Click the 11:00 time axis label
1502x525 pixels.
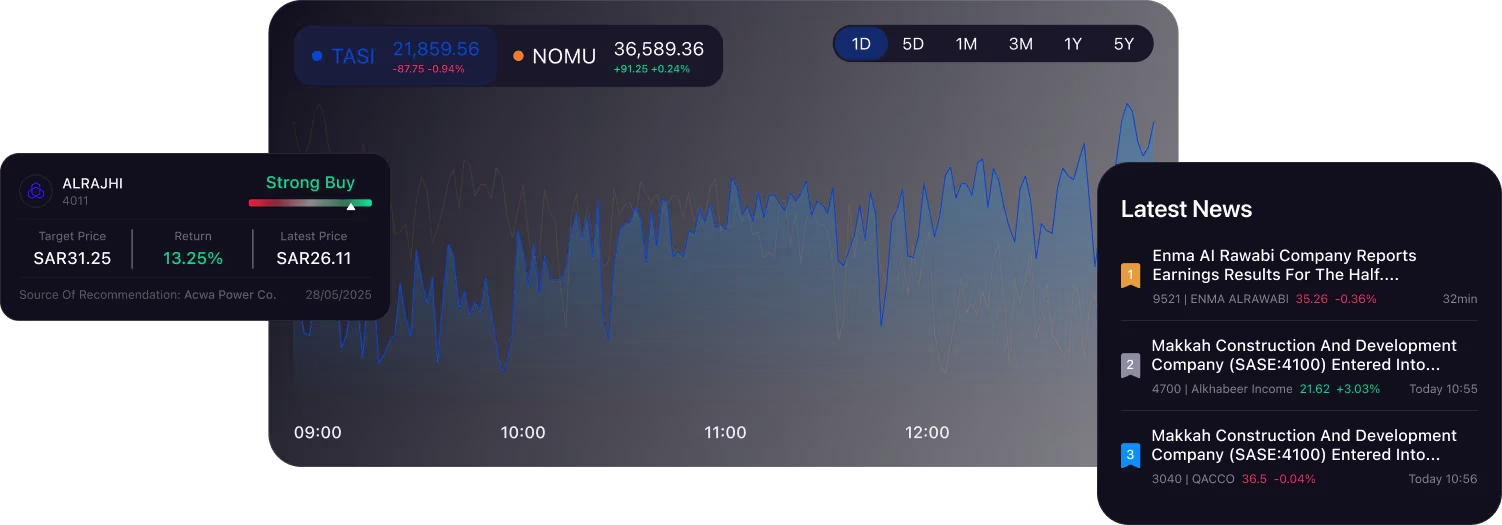725,433
